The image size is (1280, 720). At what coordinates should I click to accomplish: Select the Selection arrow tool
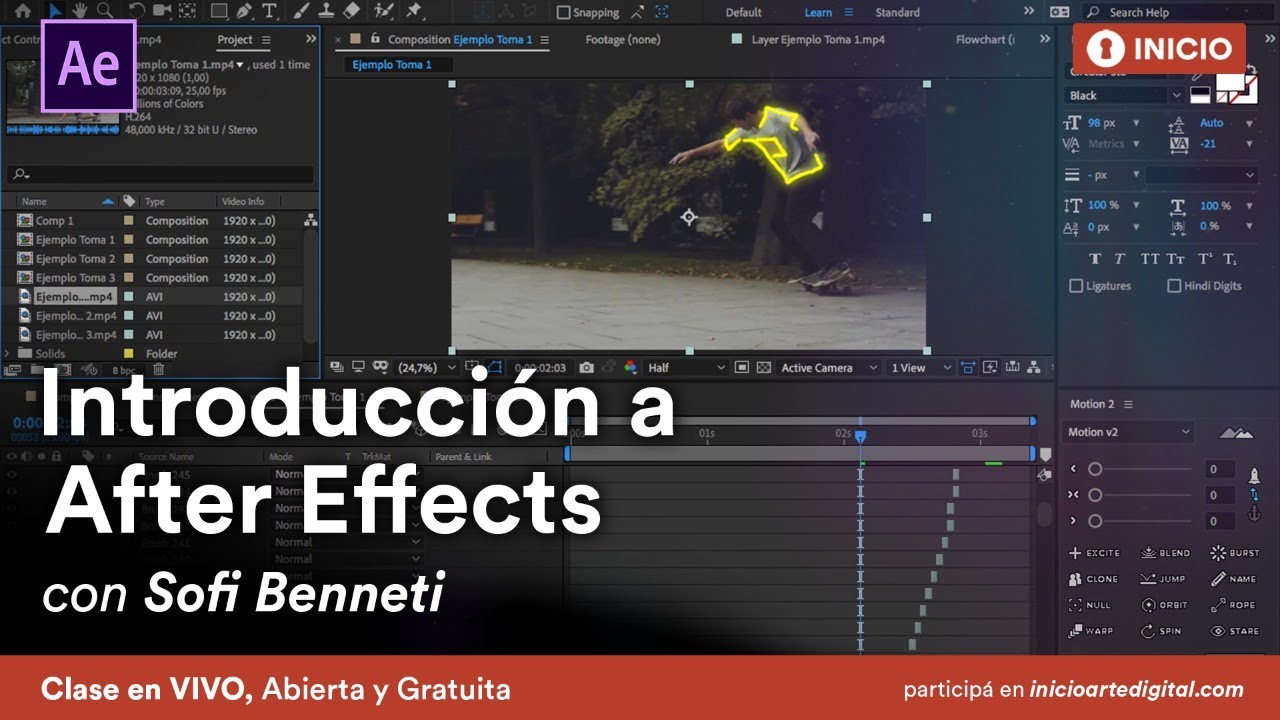click(x=56, y=11)
